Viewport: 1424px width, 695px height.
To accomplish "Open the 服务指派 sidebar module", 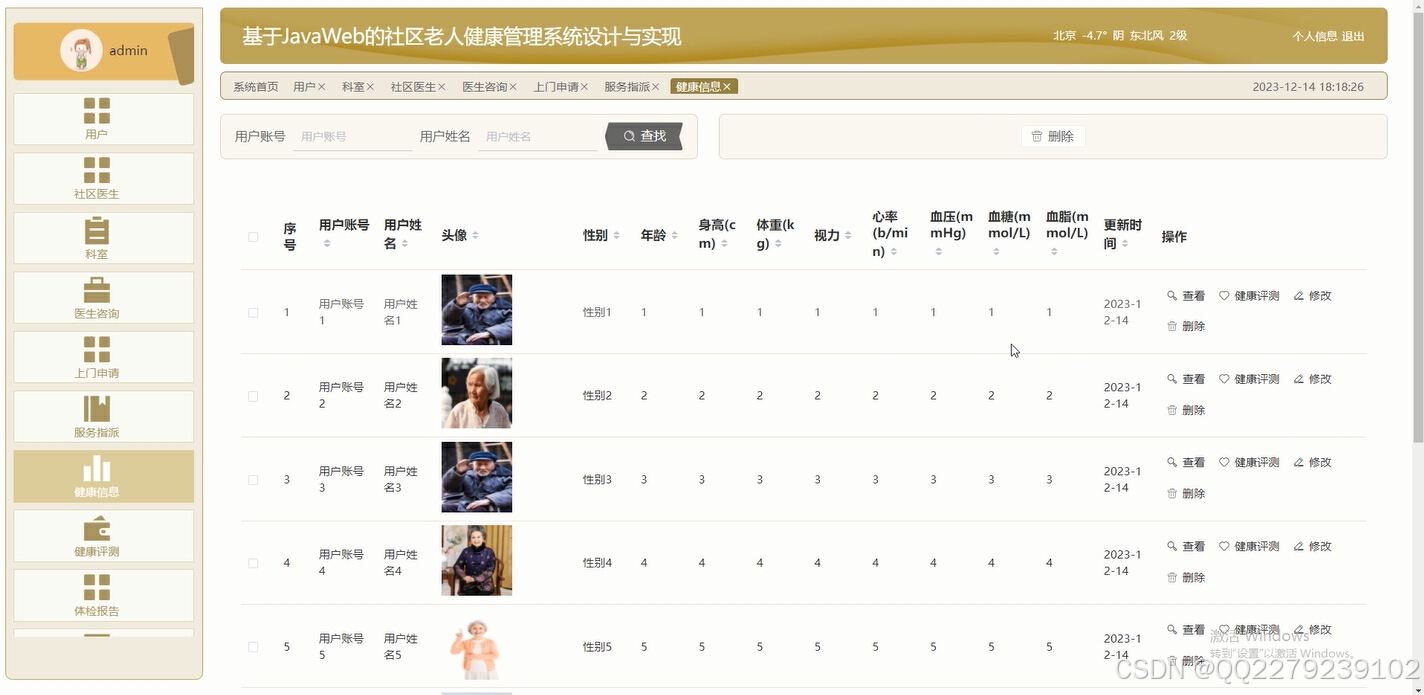I will (x=103, y=416).
